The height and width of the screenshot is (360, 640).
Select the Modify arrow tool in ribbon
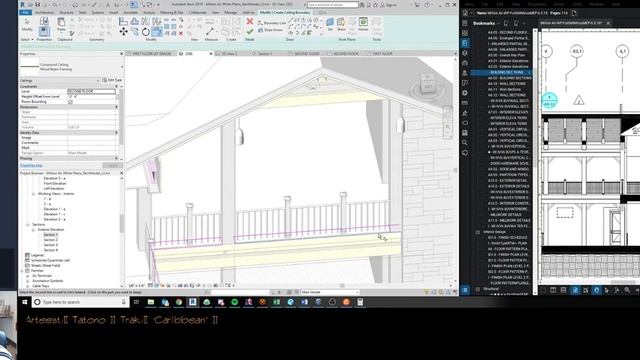coord(27,24)
